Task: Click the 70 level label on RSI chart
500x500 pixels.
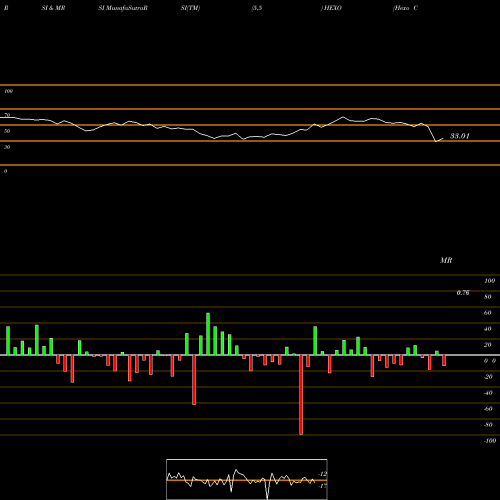Action: (7, 115)
